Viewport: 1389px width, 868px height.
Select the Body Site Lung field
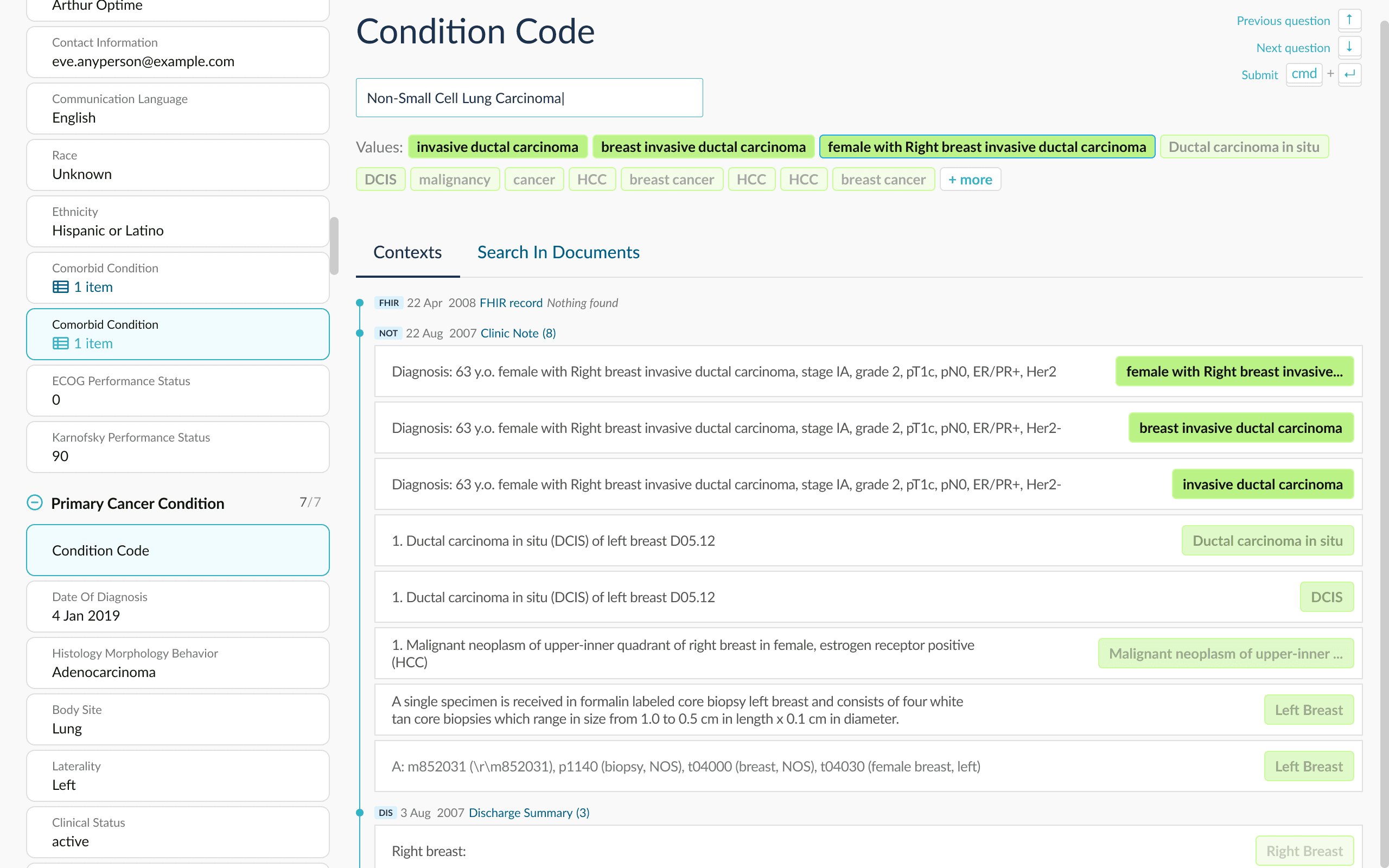178,719
